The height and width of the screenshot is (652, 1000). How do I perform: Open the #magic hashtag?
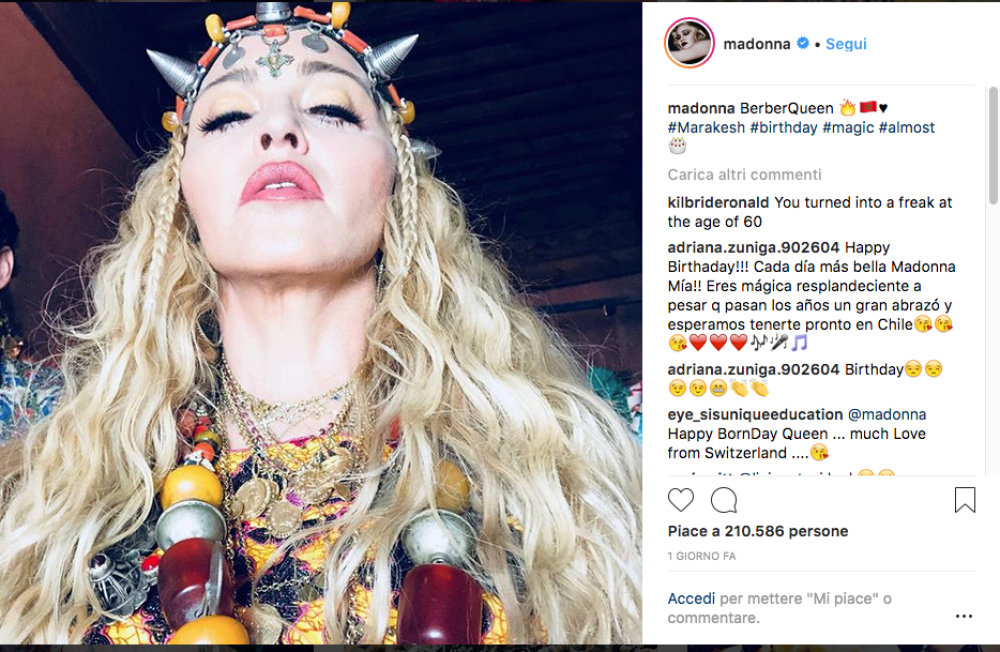tap(846, 127)
